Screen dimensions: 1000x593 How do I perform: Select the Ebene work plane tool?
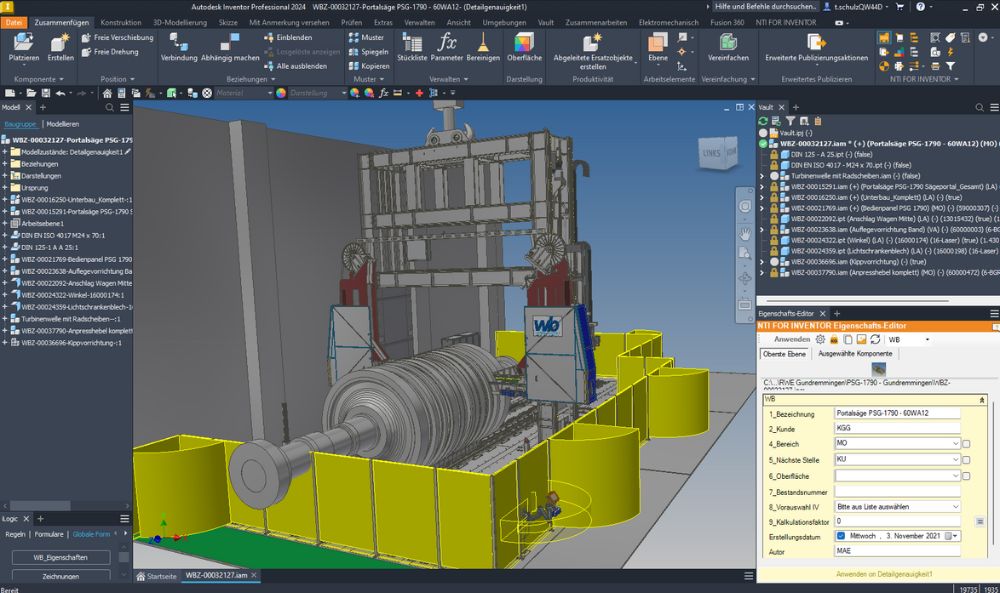[x=658, y=47]
